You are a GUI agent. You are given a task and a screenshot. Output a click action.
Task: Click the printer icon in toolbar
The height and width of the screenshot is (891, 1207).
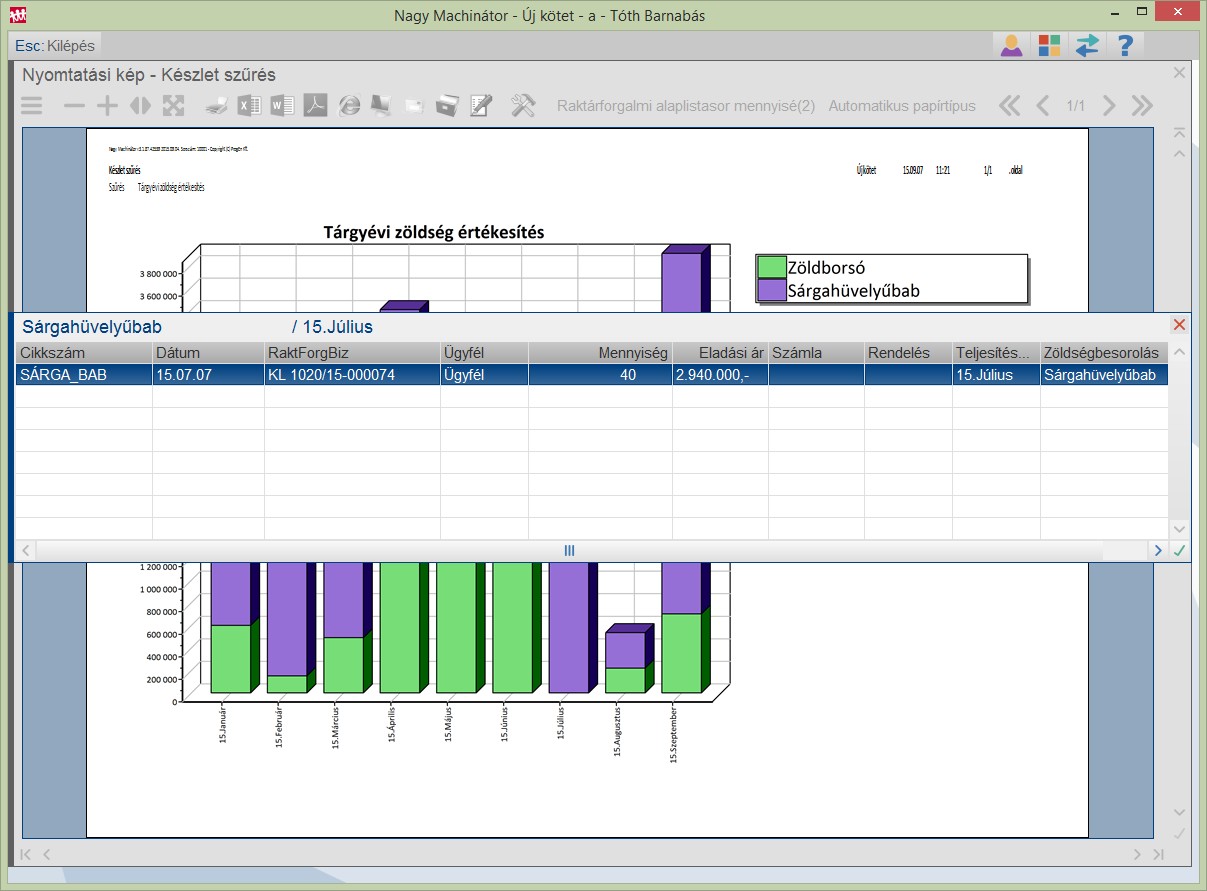217,106
